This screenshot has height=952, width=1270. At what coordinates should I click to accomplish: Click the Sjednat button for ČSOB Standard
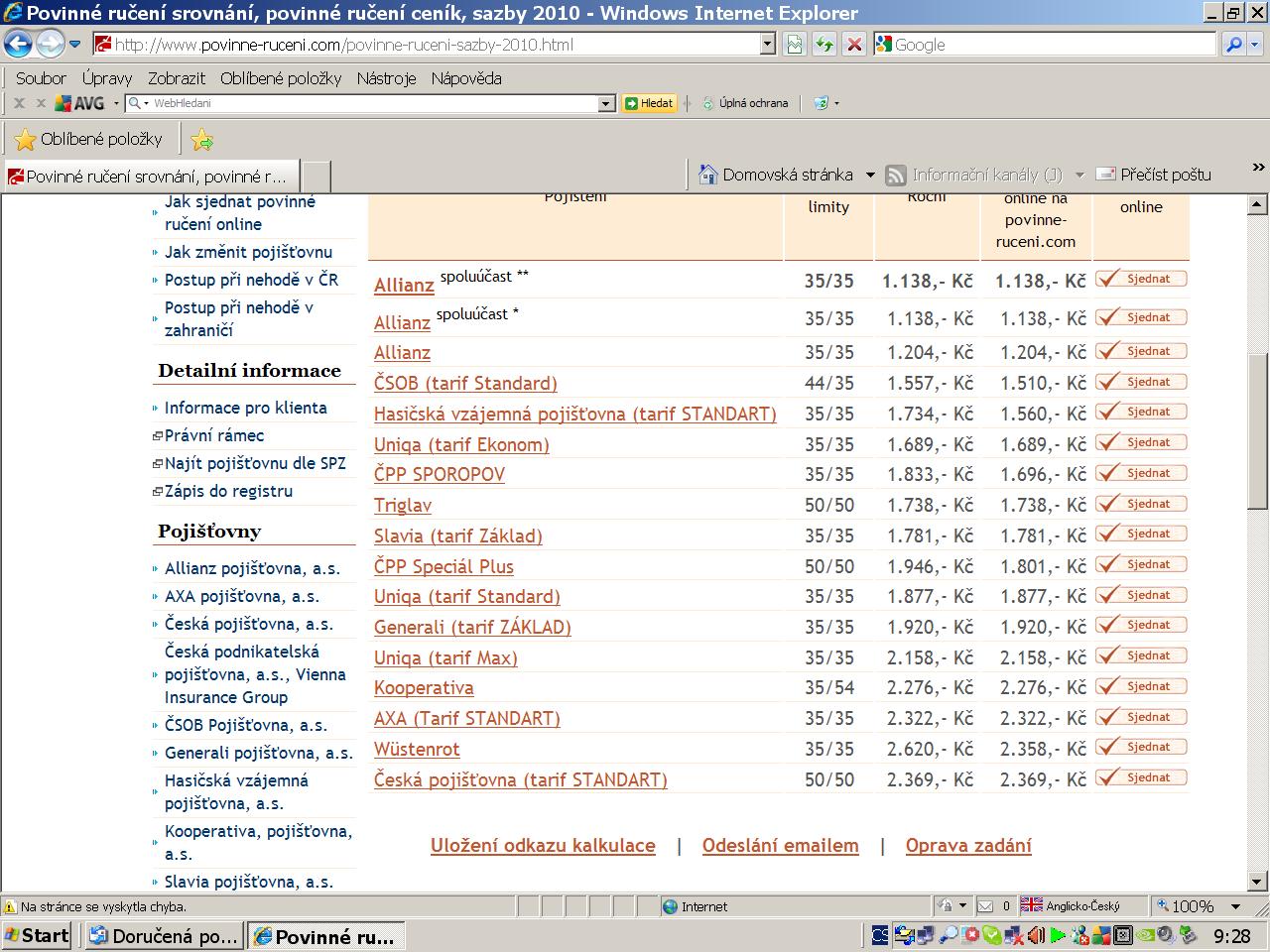click(x=1141, y=382)
